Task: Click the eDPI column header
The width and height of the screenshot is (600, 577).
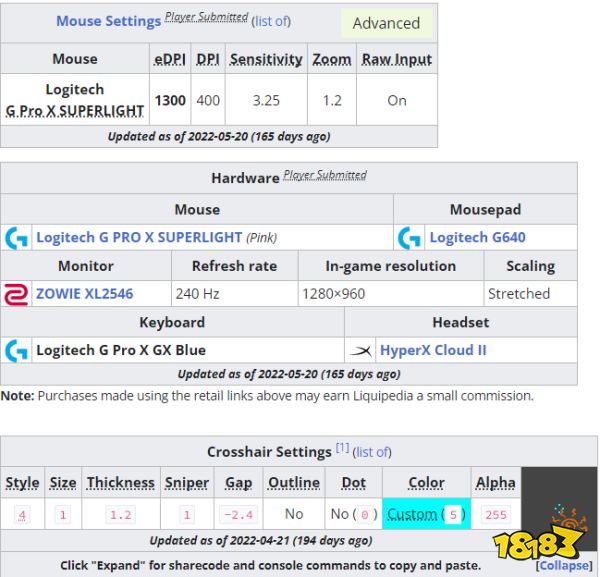Action: [170, 59]
